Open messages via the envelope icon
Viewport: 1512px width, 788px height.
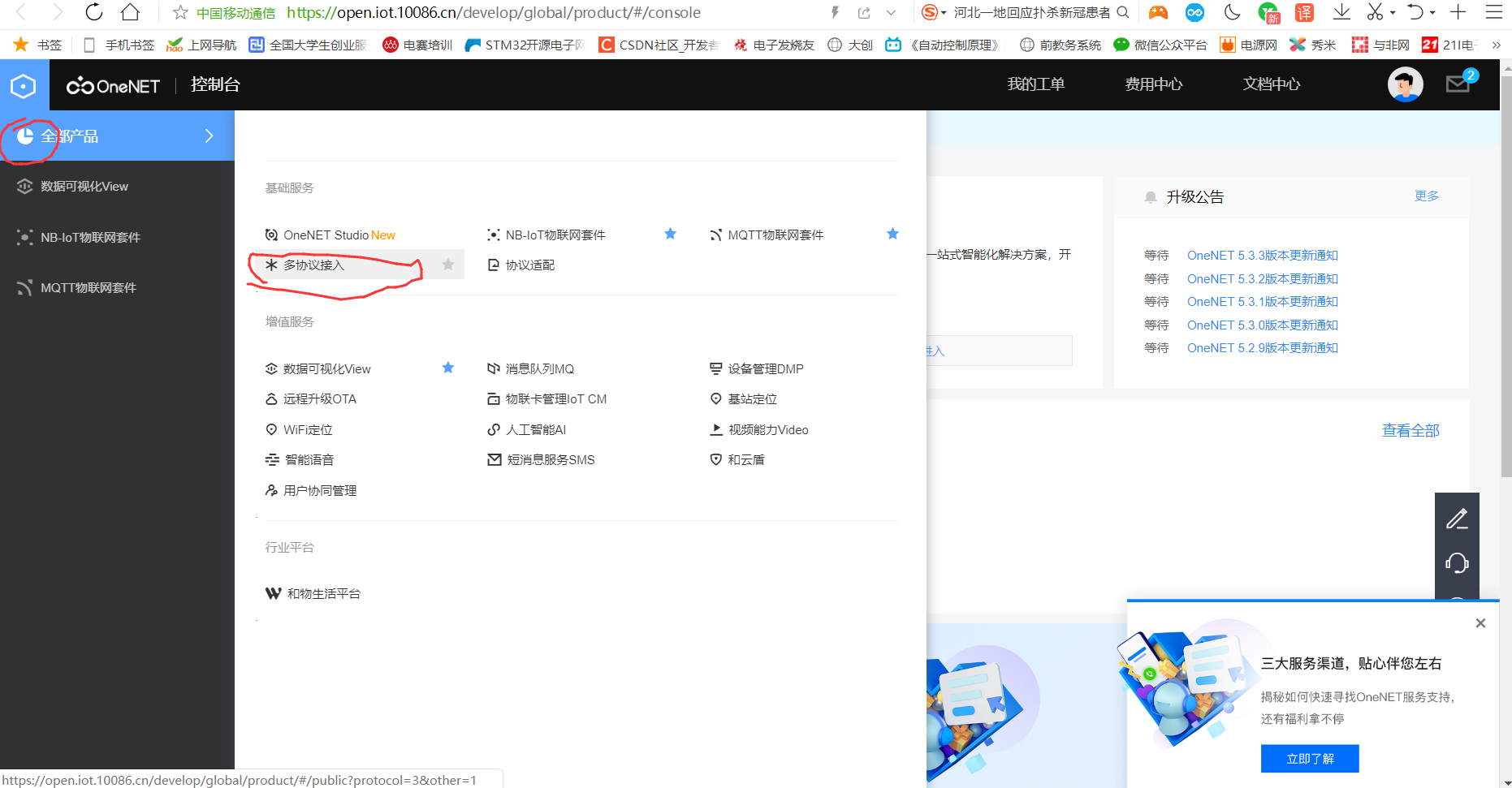(1458, 84)
